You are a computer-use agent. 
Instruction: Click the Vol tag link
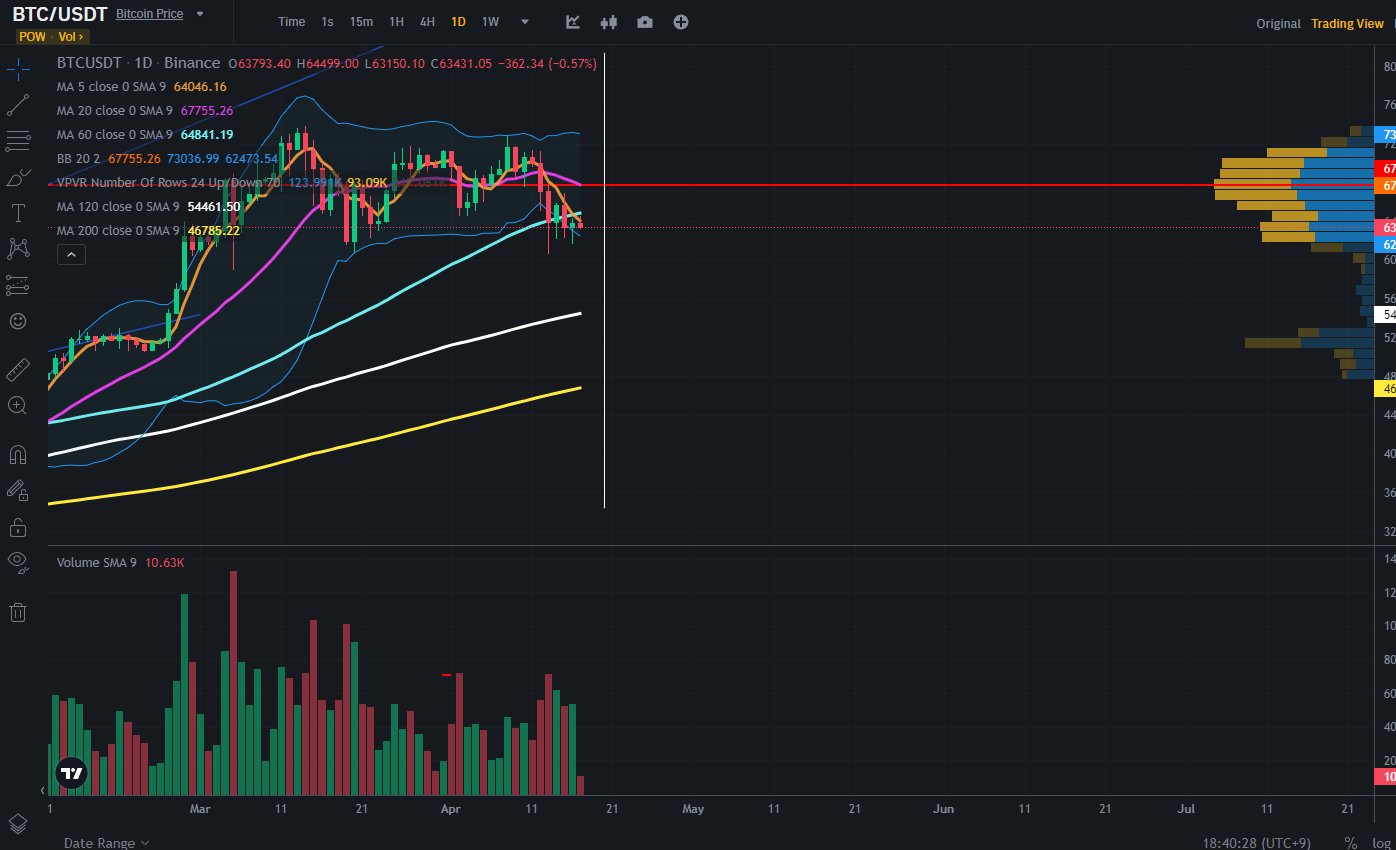72,37
